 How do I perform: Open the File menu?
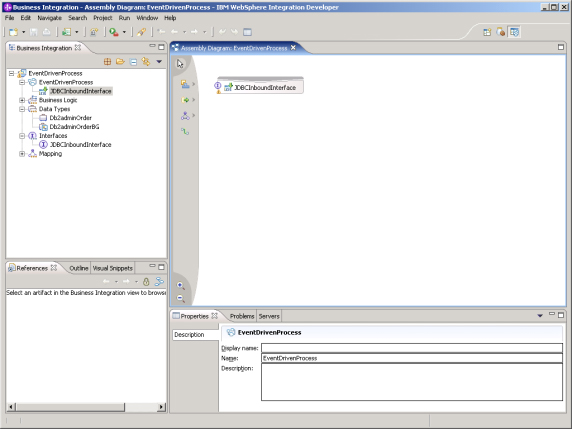(9, 18)
